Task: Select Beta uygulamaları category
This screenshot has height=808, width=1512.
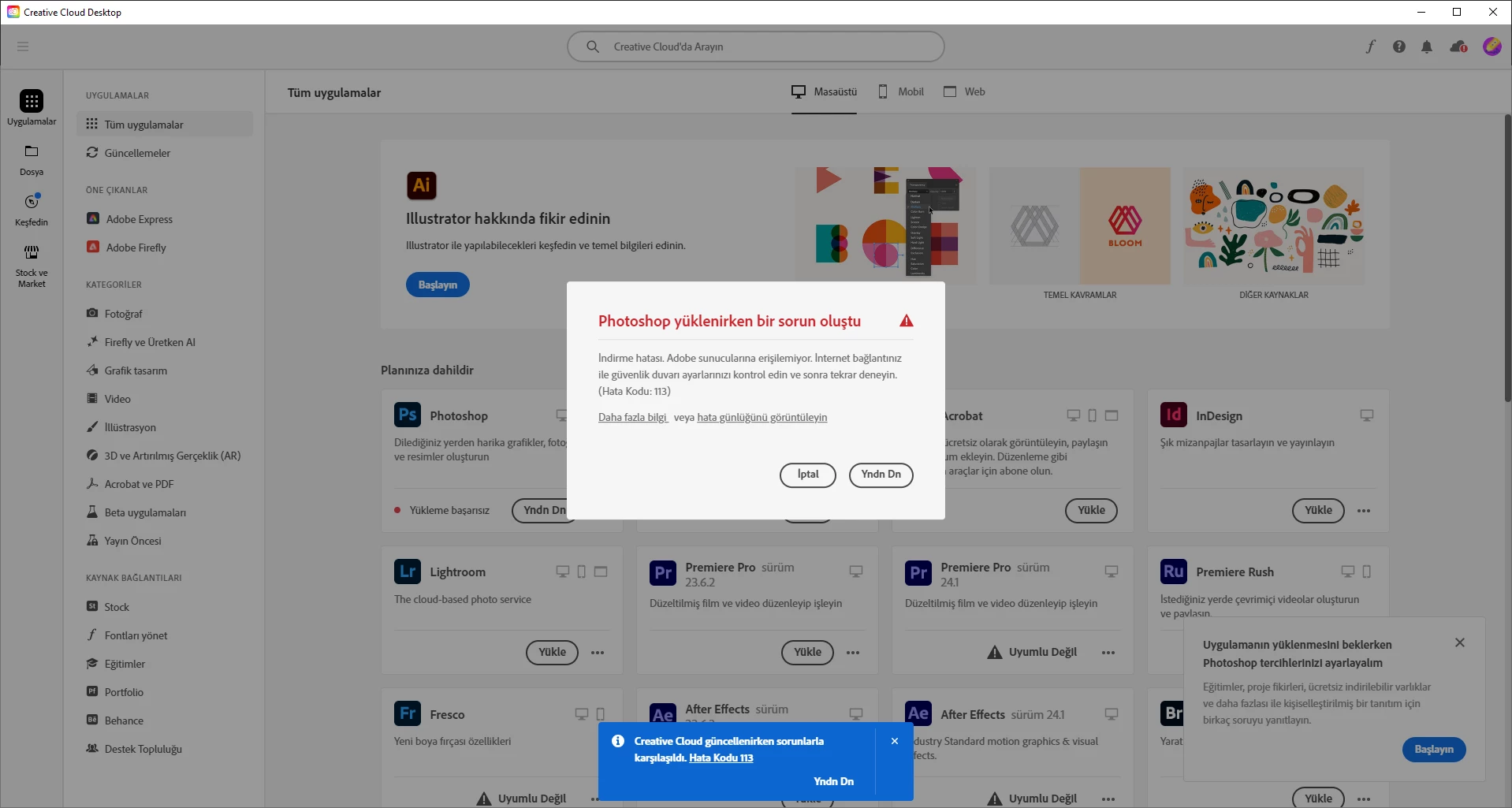Action: [165, 512]
